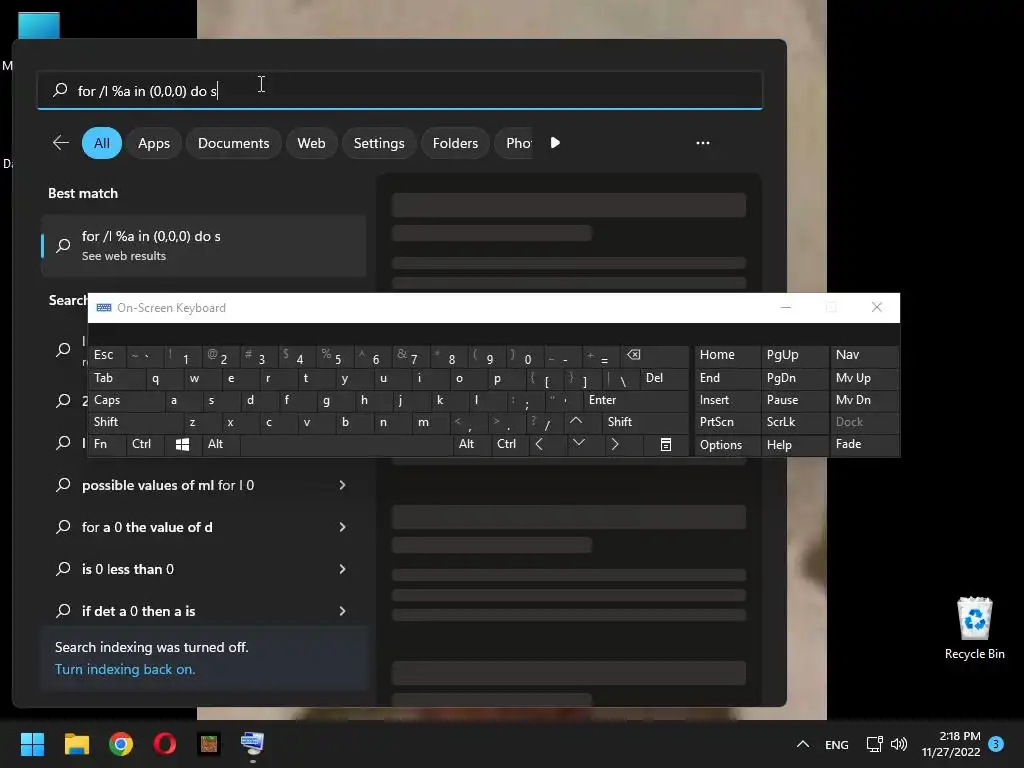Toggle the Caps key on On-Screen Keyboard
This screenshot has width=1024, height=768.
click(125, 400)
